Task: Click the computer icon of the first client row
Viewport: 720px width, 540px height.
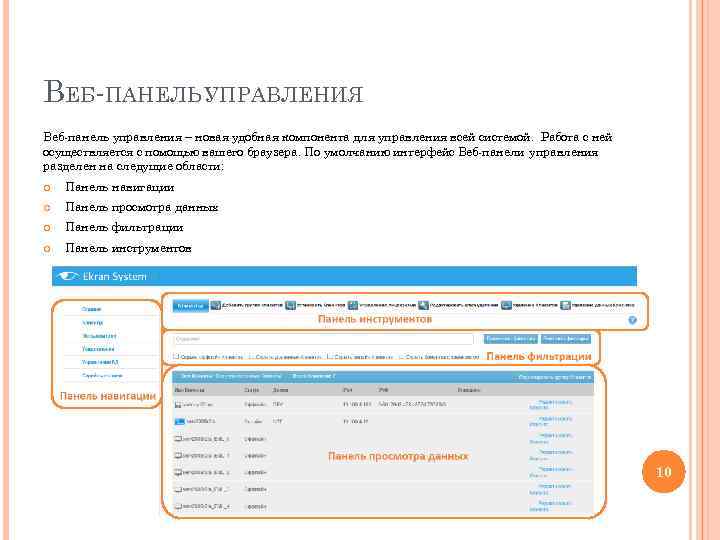Action: (178, 405)
